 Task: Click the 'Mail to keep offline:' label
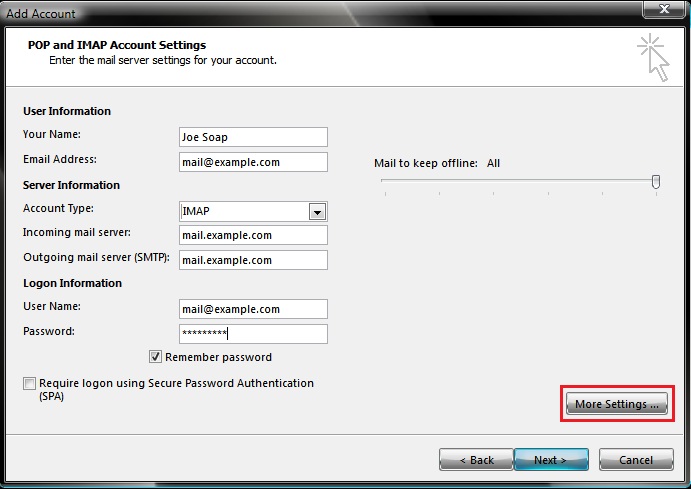click(x=426, y=163)
